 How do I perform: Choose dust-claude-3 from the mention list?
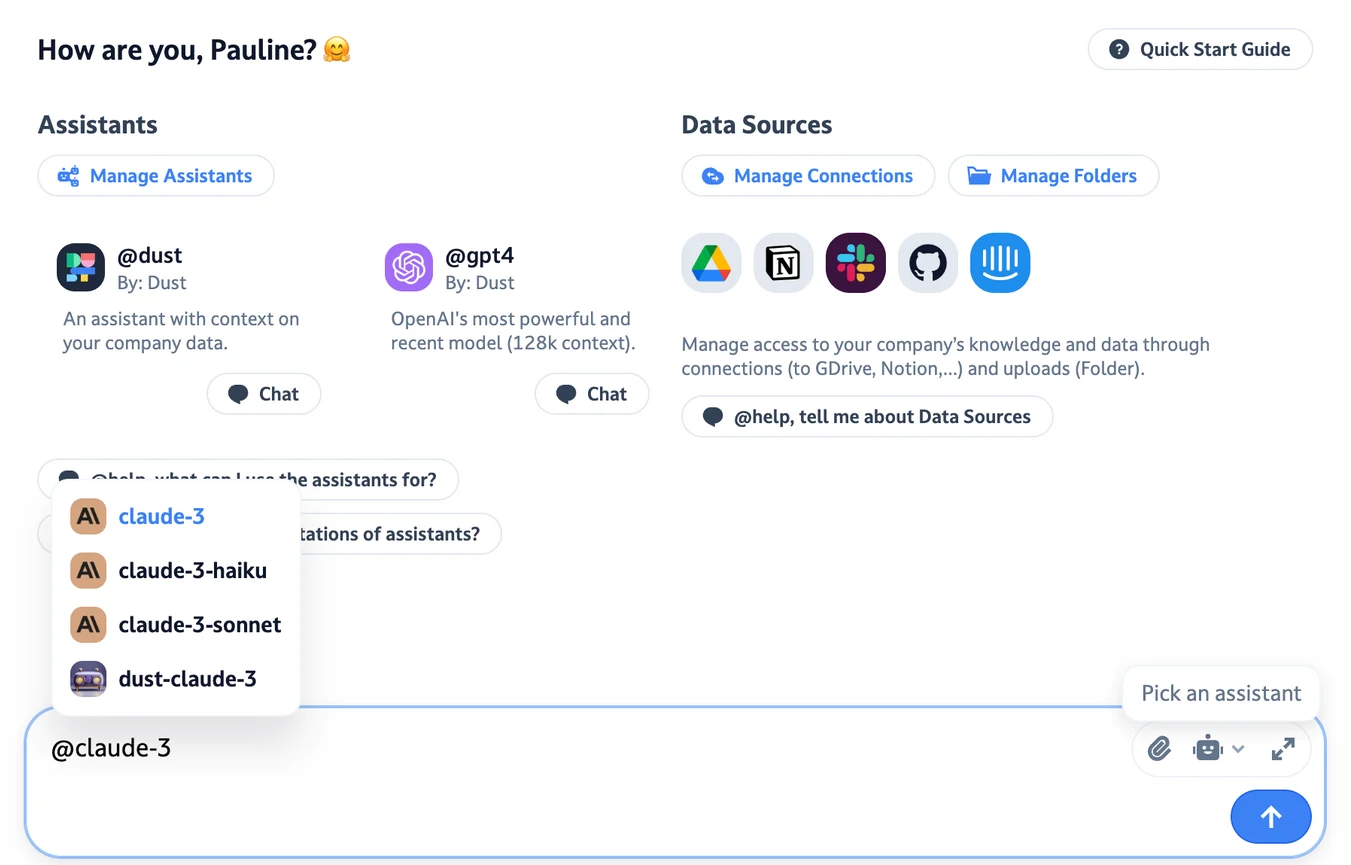tap(176, 678)
